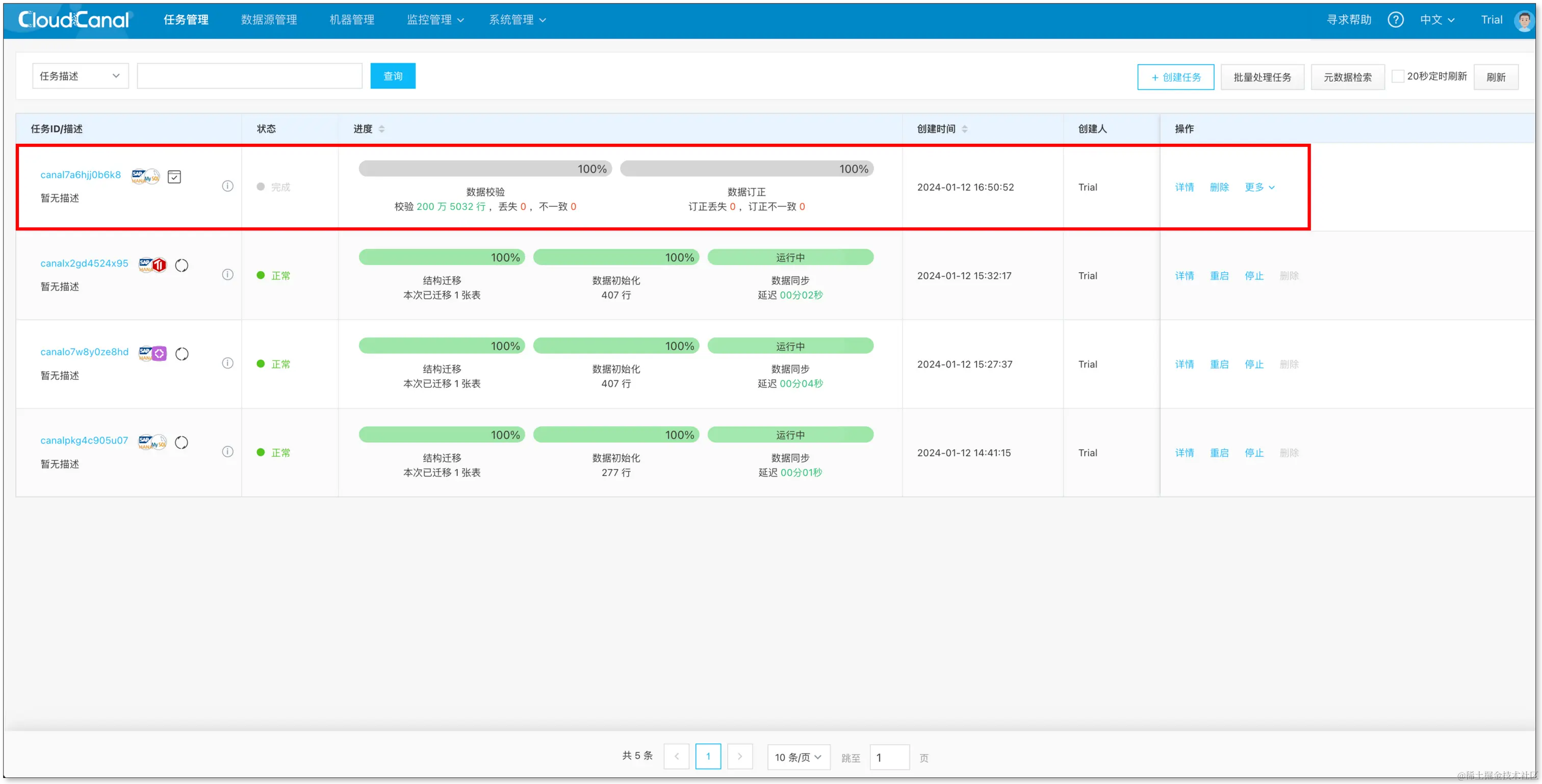Click datasource icon for canalpkg4c905u07
This screenshot has width=1542, height=784.
coord(152,442)
